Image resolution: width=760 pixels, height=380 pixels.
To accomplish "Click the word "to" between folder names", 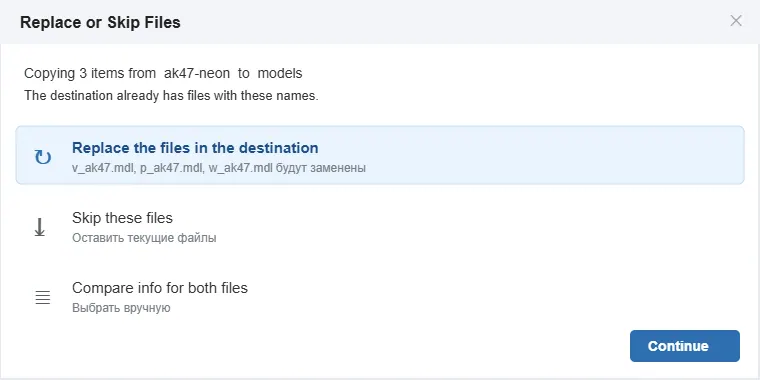I will [x=244, y=73].
